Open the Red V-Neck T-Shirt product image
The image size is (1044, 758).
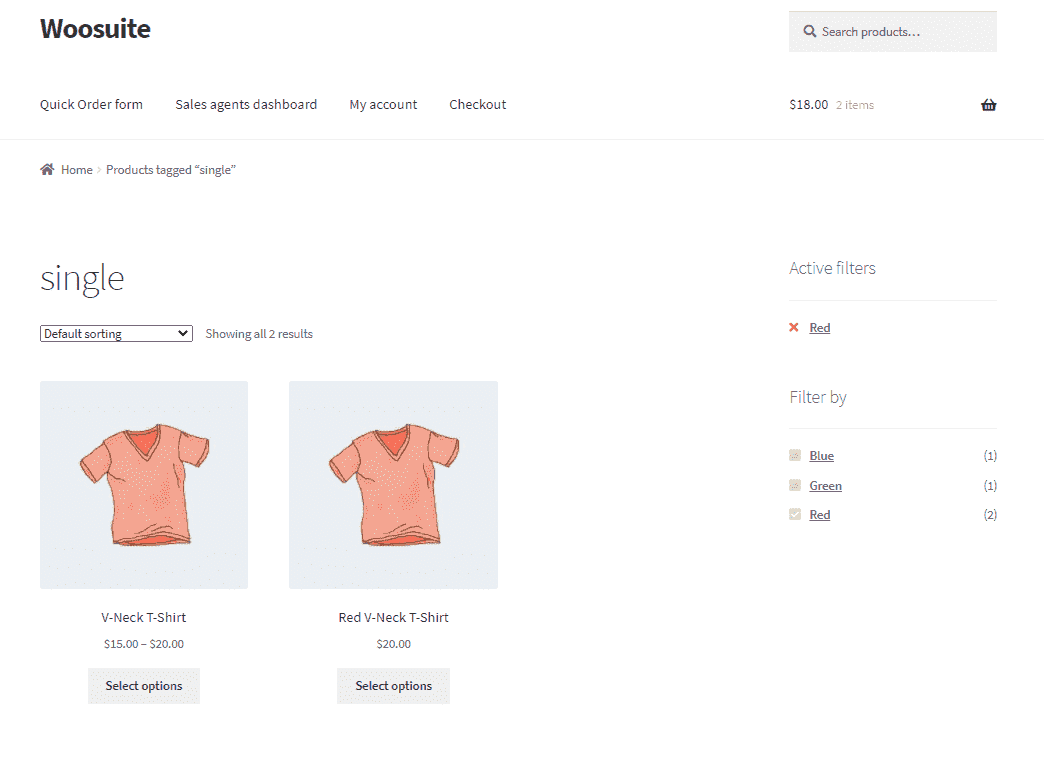point(393,485)
